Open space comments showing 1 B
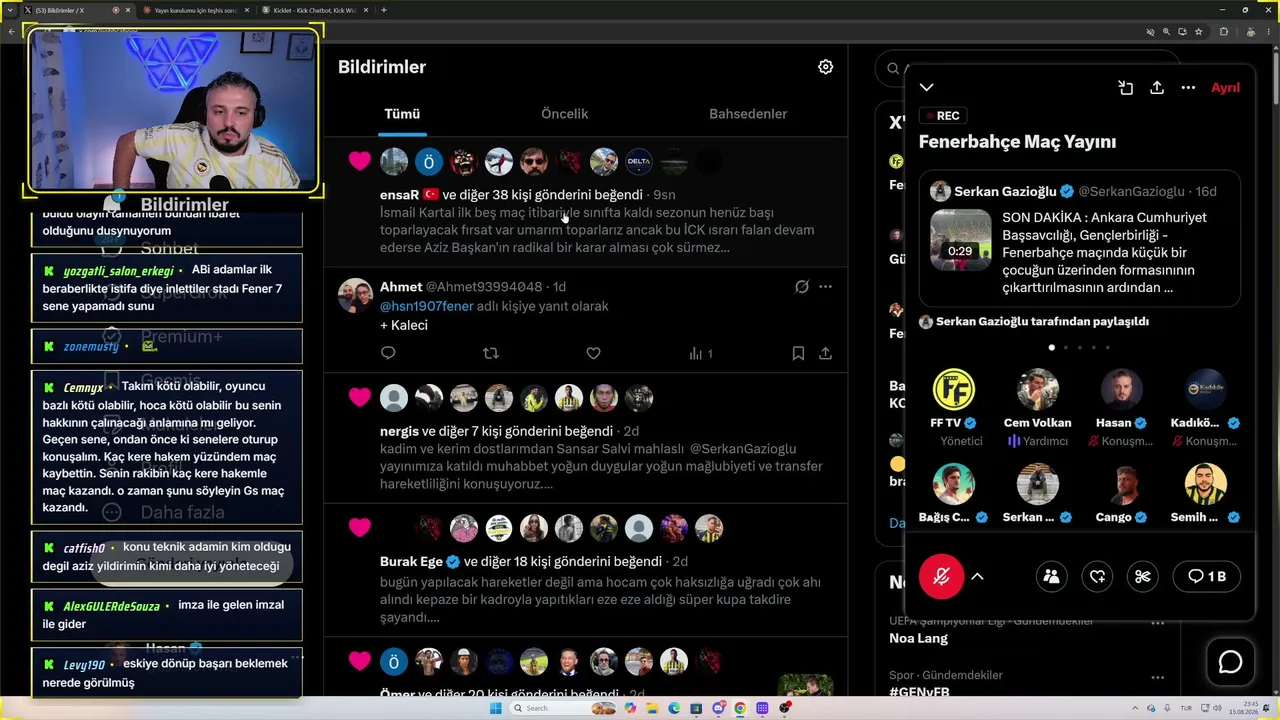This screenshot has width=1280, height=720. pos(1207,576)
